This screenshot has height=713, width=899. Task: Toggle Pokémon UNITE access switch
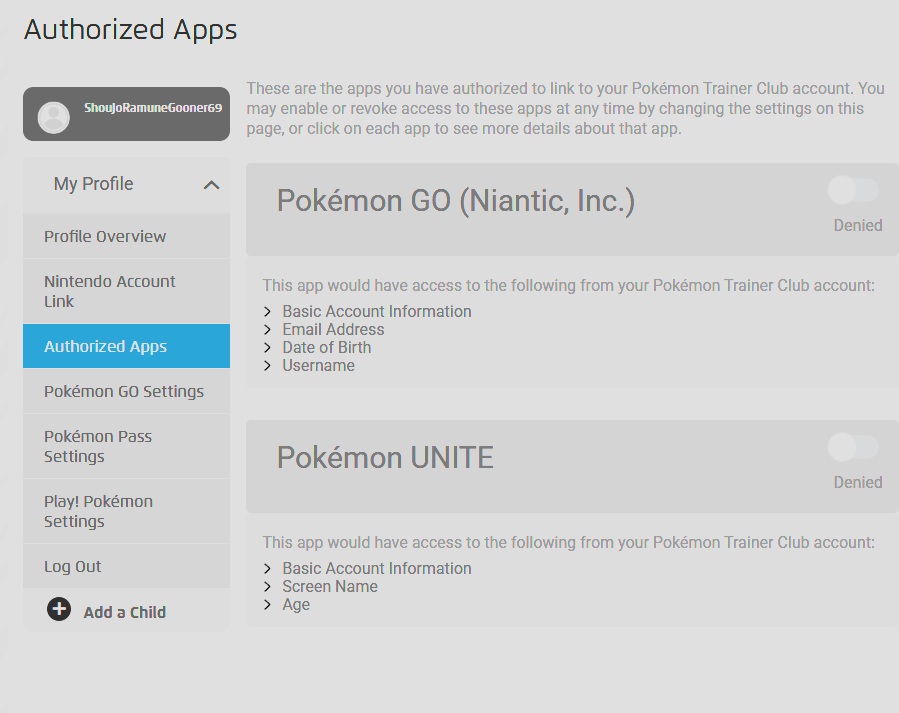854,446
